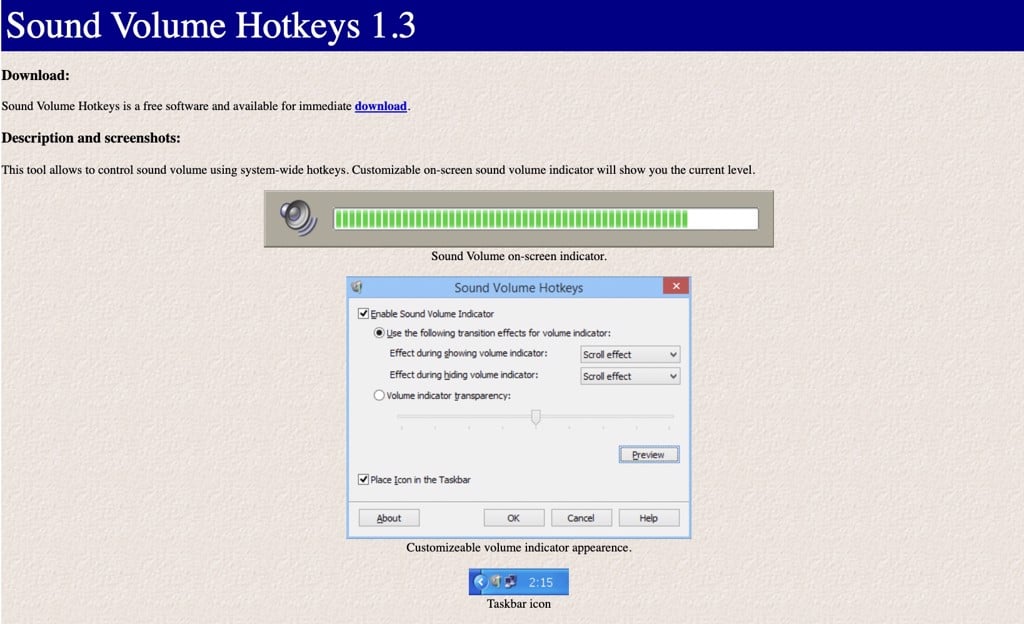Click the green volume level progress bar
Image resolution: width=1024 pixels, height=624 pixels.
[x=545, y=219]
